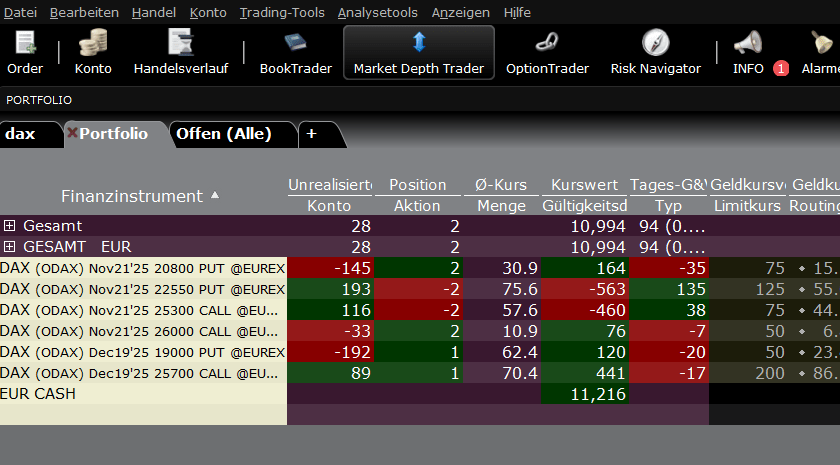Close the Portfolio tab with red X
The image size is (840, 465).
coord(72,134)
